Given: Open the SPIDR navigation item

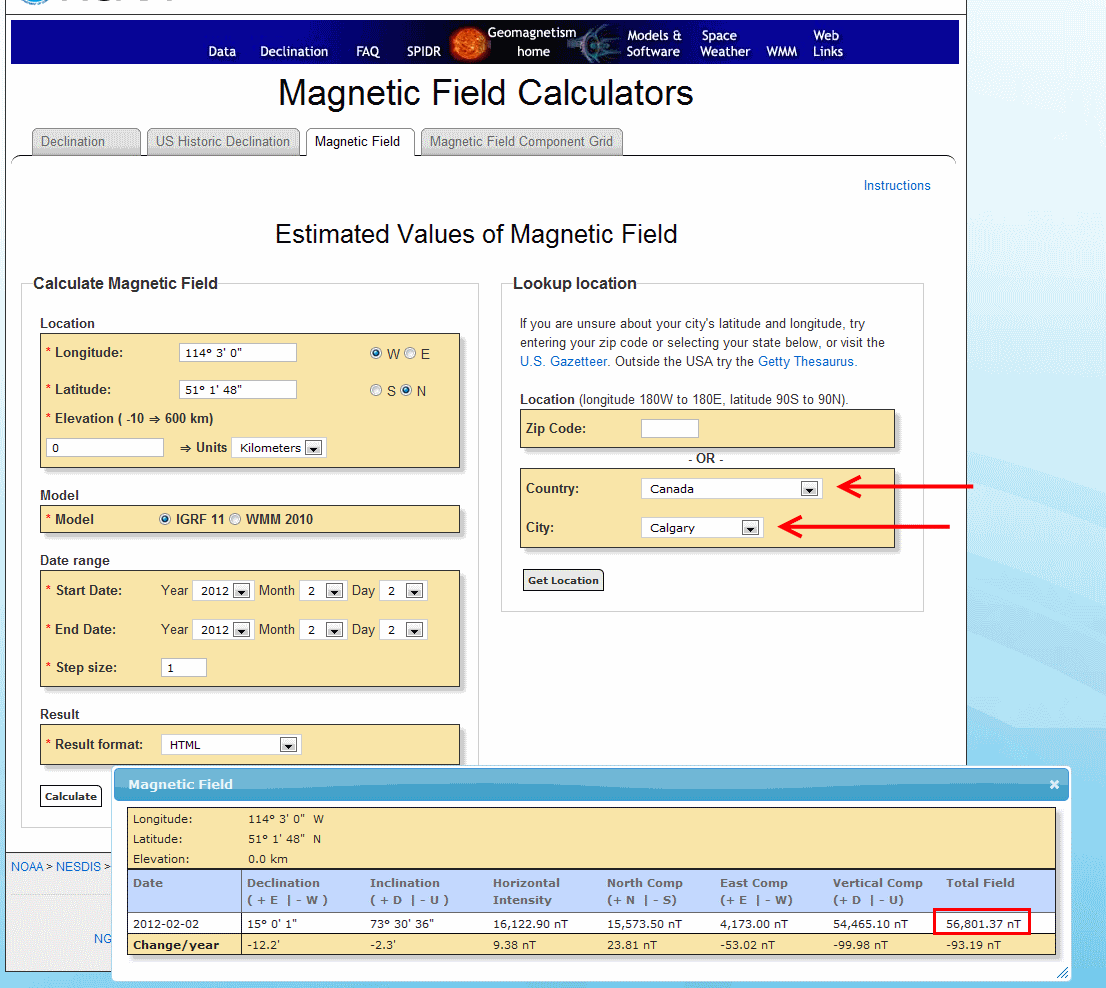Looking at the screenshot, I should tap(424, 51).
